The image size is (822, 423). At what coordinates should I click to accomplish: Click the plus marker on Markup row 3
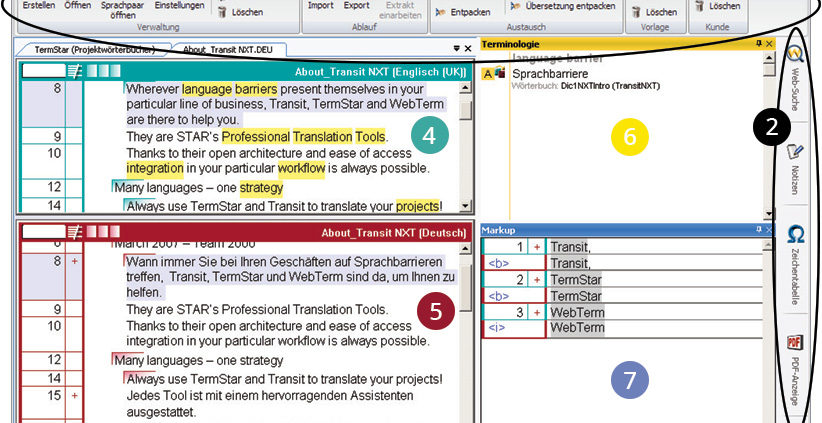(537, 313)
